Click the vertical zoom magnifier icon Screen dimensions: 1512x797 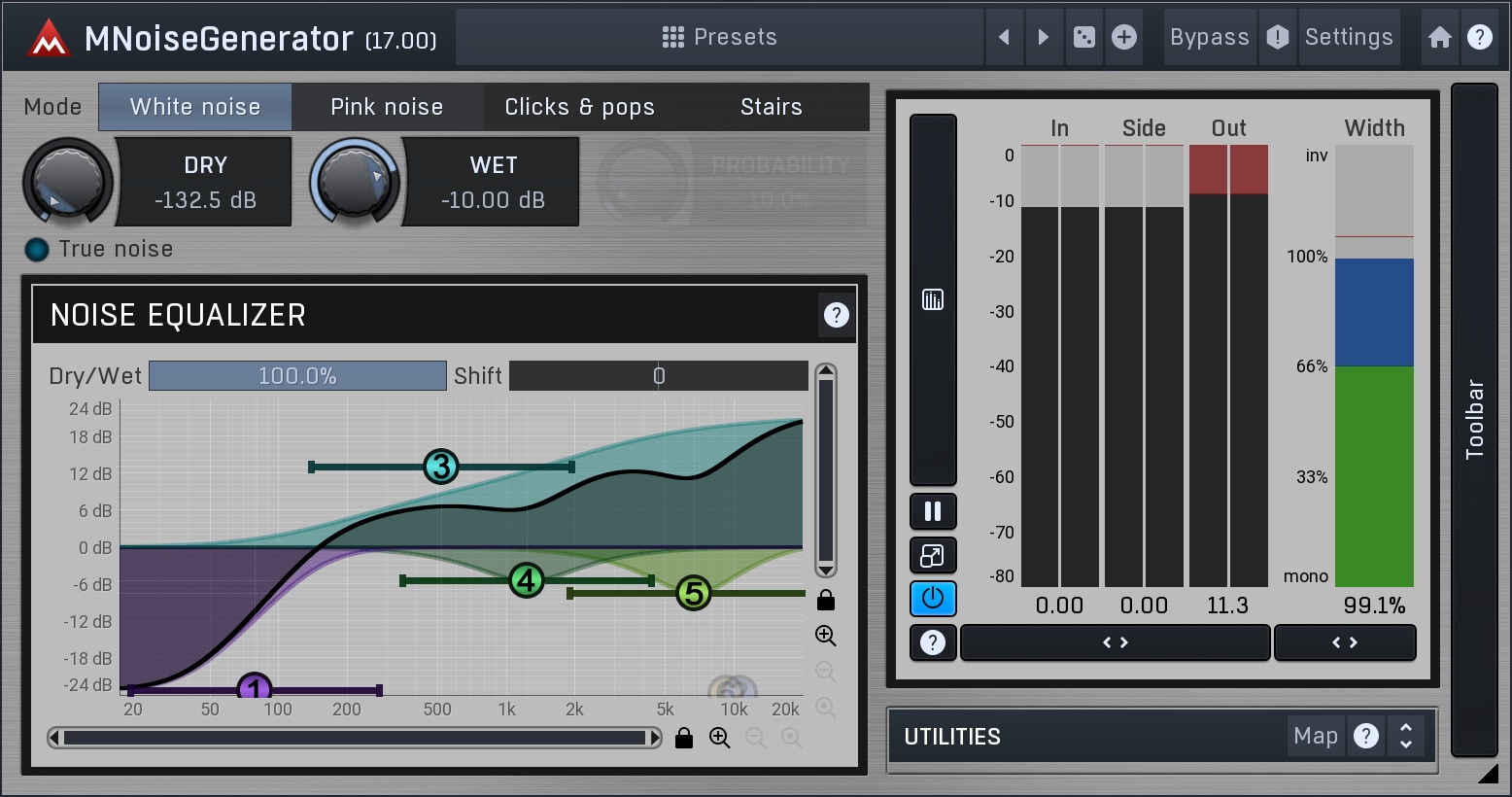coord(826,636)
